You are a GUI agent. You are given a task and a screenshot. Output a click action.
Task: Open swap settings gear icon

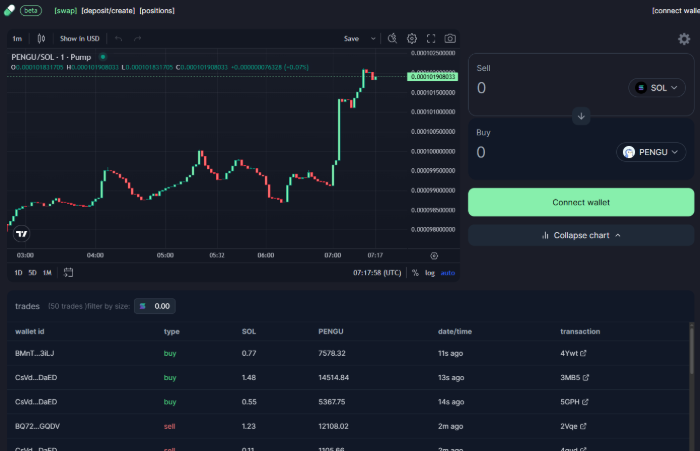(x=684, y=39)
